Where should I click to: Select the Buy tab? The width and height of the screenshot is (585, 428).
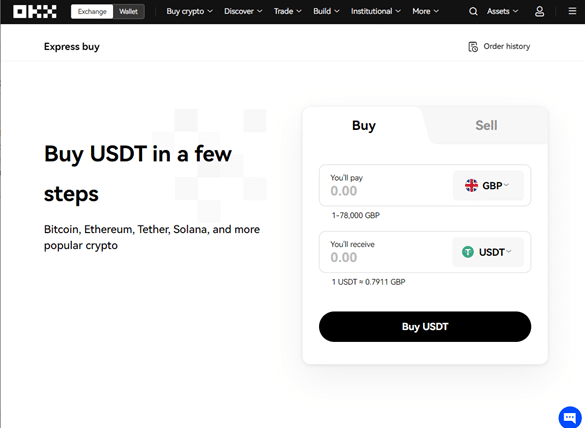[364, 125]
